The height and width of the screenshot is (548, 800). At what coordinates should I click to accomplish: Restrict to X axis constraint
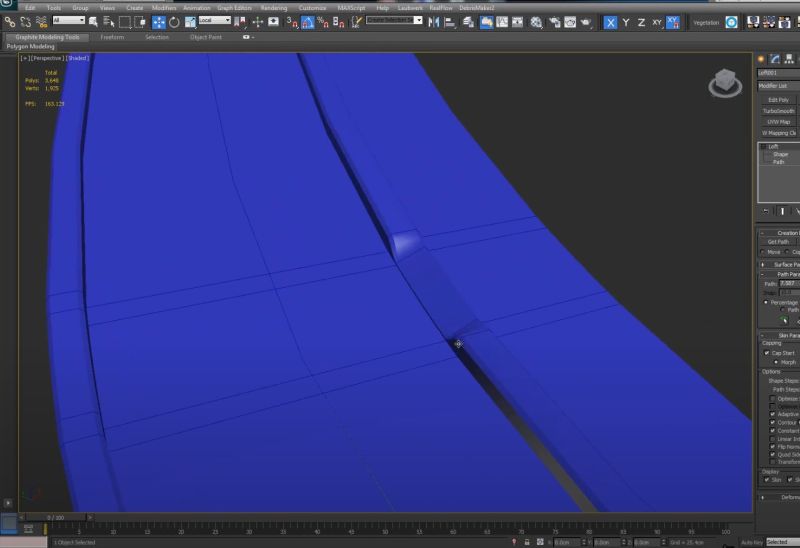610,22
